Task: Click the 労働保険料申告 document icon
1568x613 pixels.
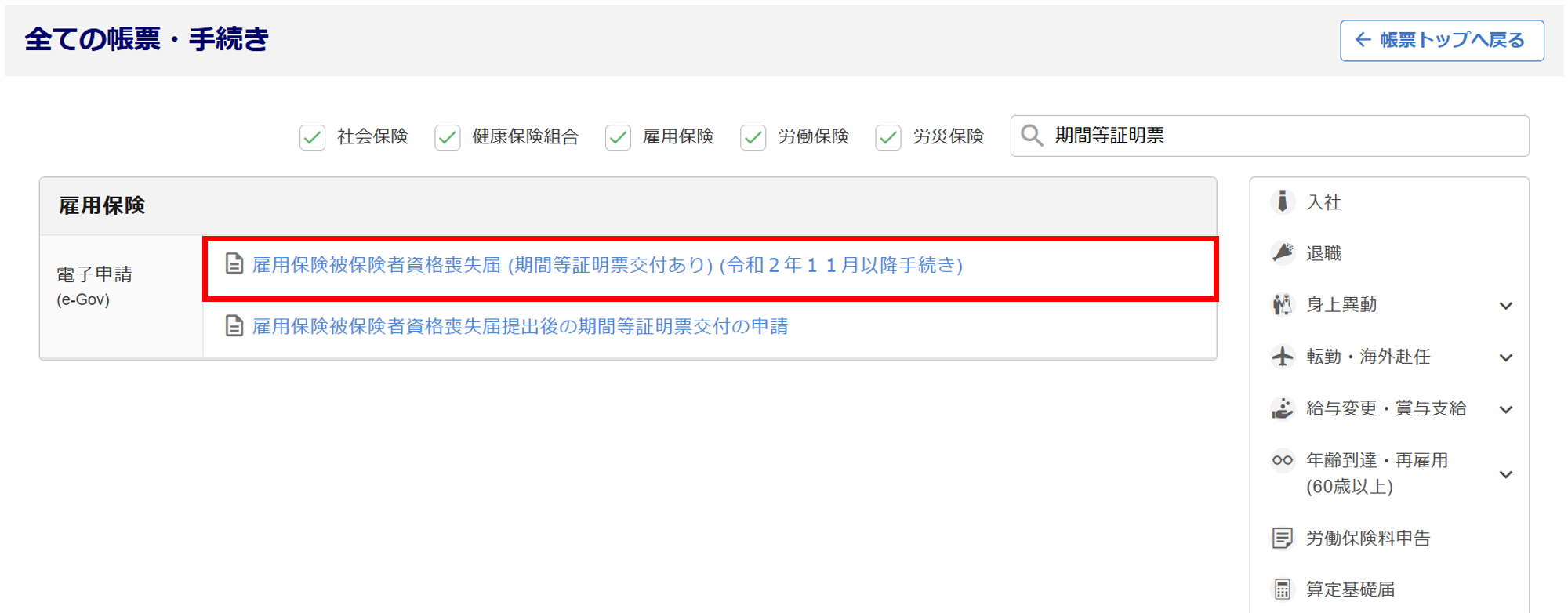Action: pyautogui.click(x=1283, y=539)
